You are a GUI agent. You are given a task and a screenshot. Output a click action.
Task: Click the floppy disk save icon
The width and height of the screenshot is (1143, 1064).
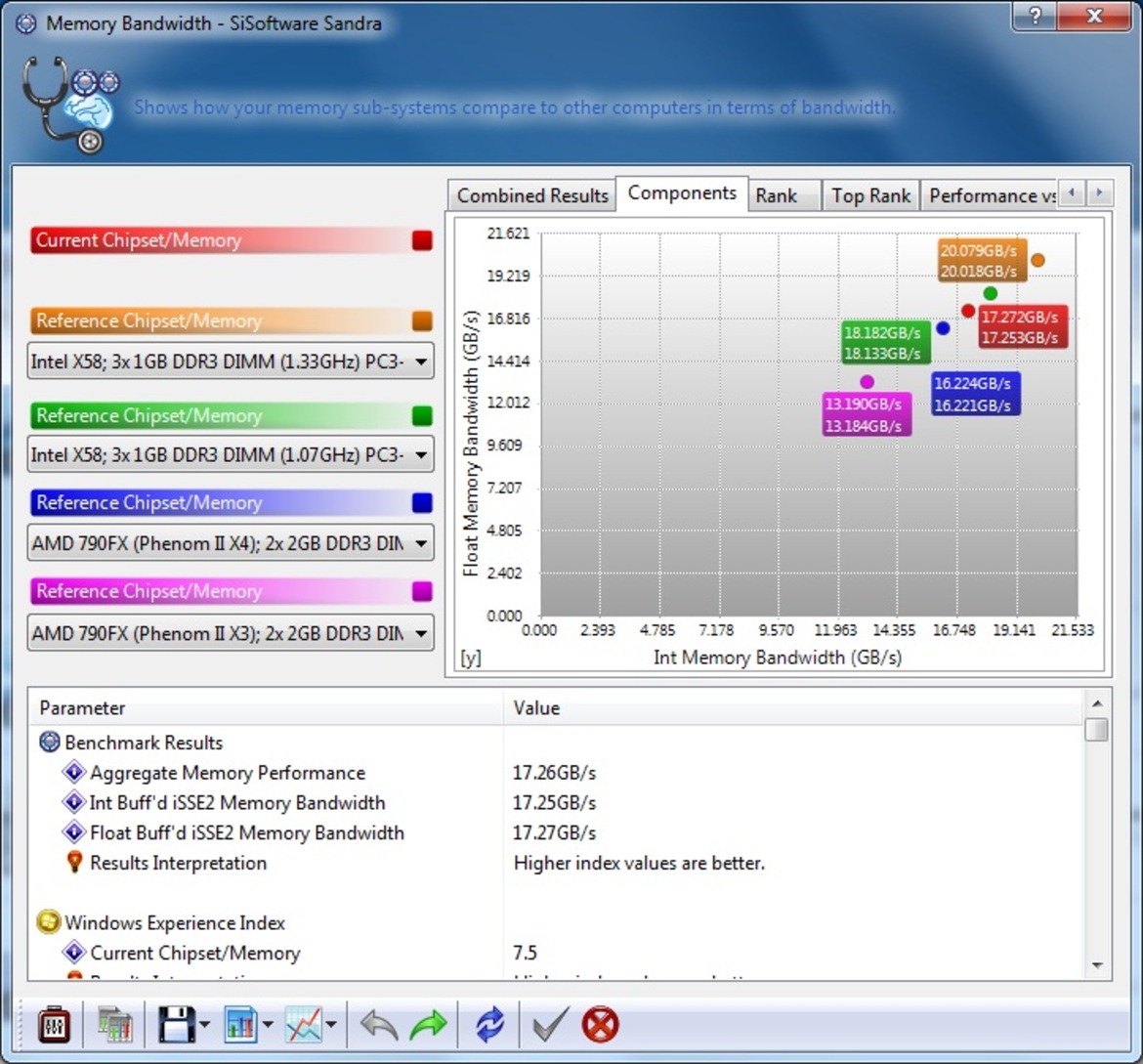click(x=177, y=1025)
